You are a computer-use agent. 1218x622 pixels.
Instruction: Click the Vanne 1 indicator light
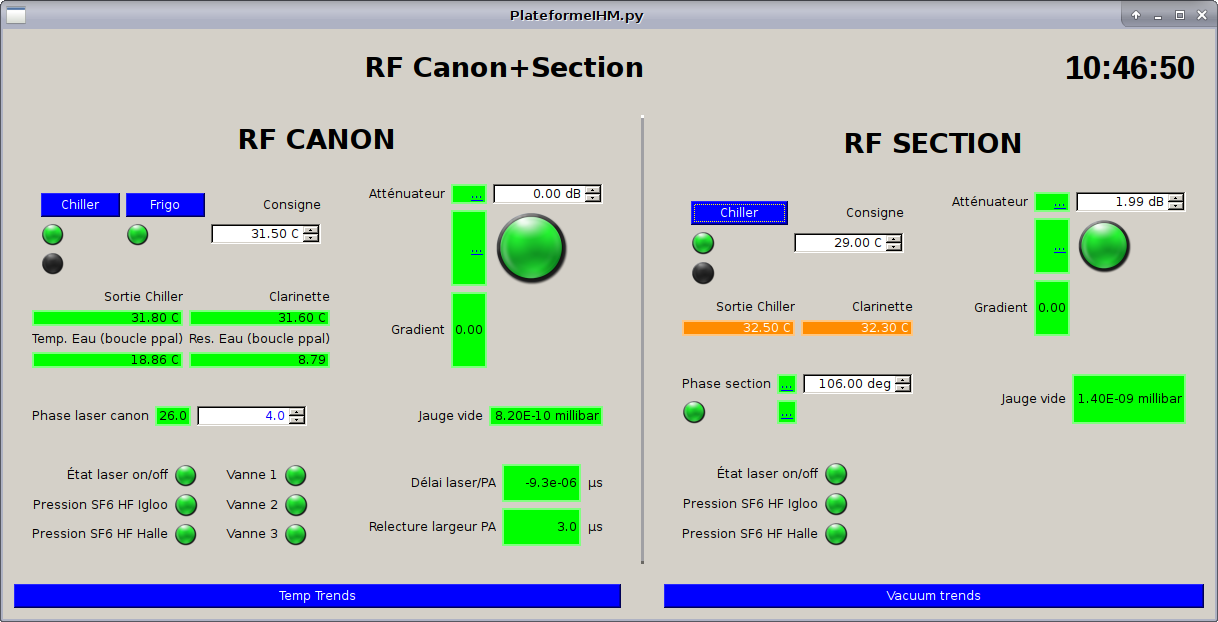coord(295,475)
